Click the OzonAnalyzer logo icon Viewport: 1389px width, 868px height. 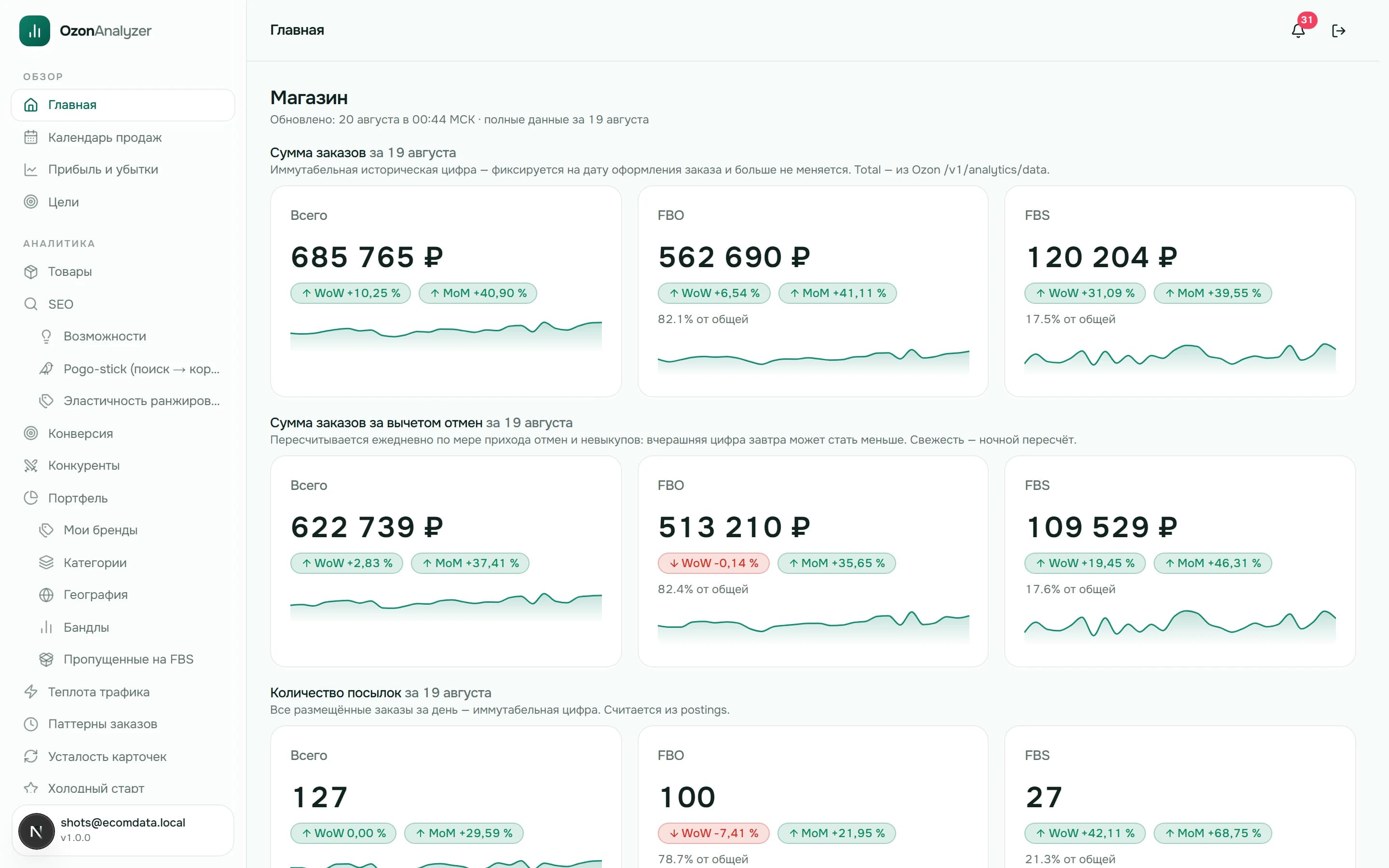[34, 30]
